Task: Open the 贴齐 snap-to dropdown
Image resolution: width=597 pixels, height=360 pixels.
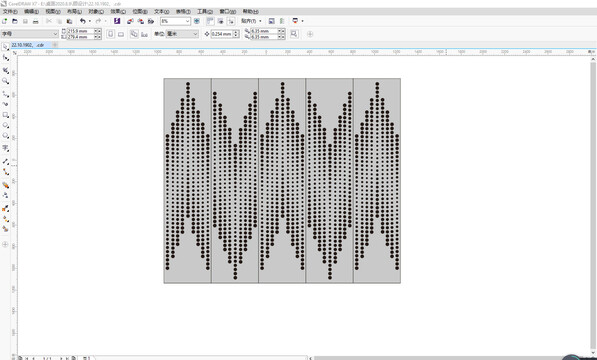Action: point(251,21)
